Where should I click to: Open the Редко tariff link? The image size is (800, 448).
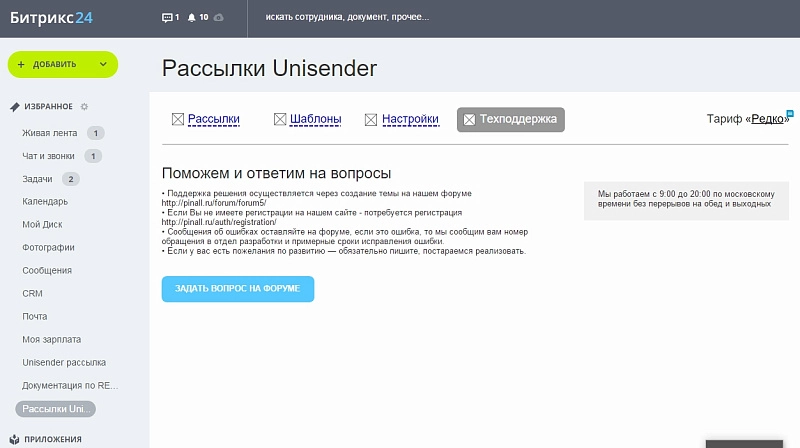[767, 119]
